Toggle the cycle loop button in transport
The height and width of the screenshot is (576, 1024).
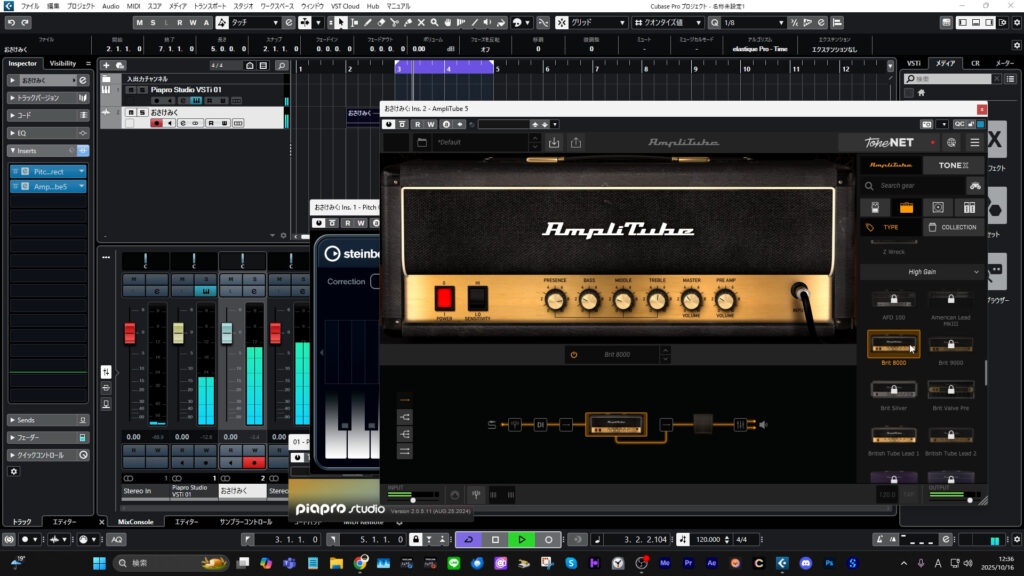click(468, 539)
